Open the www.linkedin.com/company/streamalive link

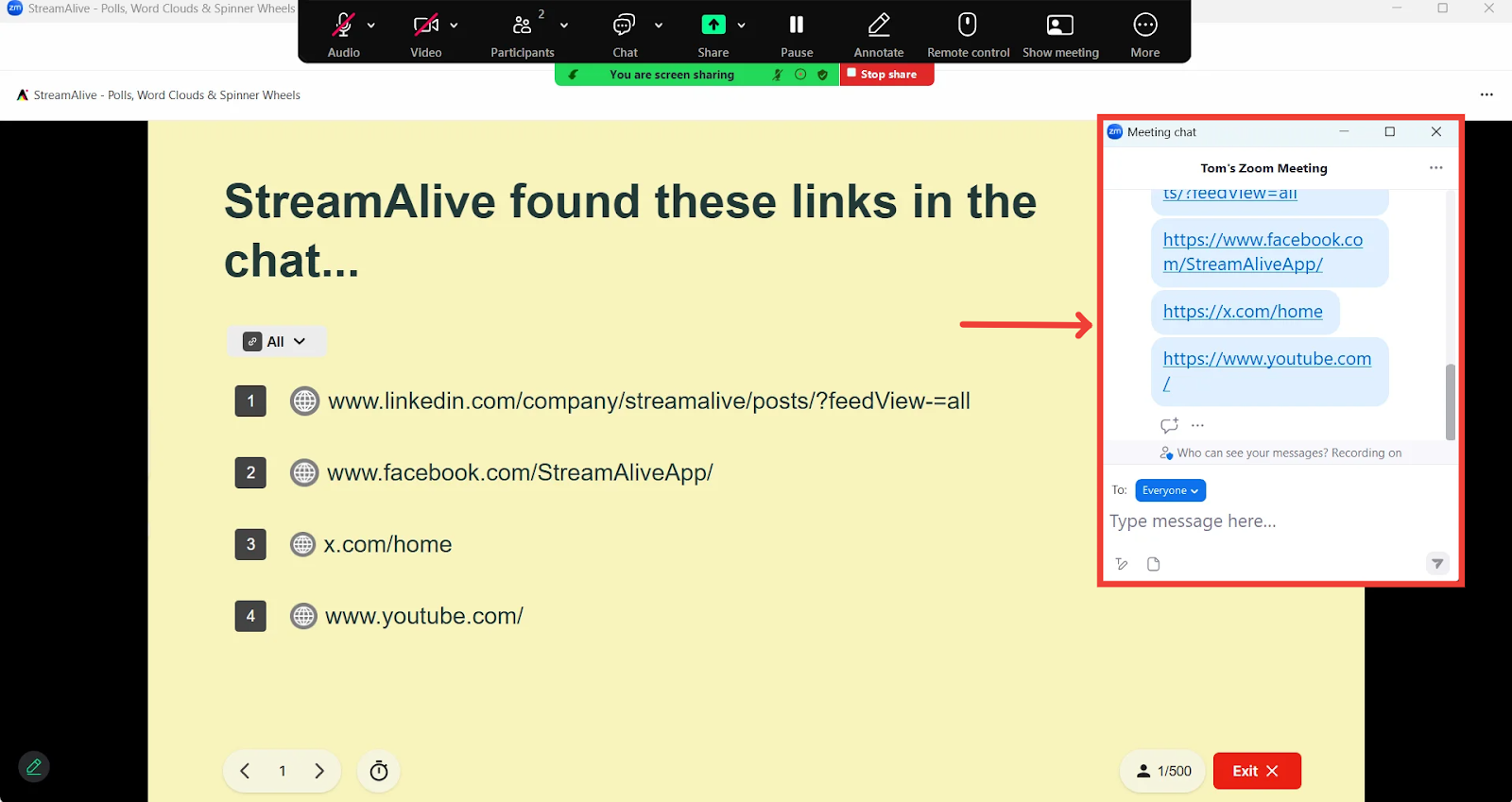click(x=649, y=401)
